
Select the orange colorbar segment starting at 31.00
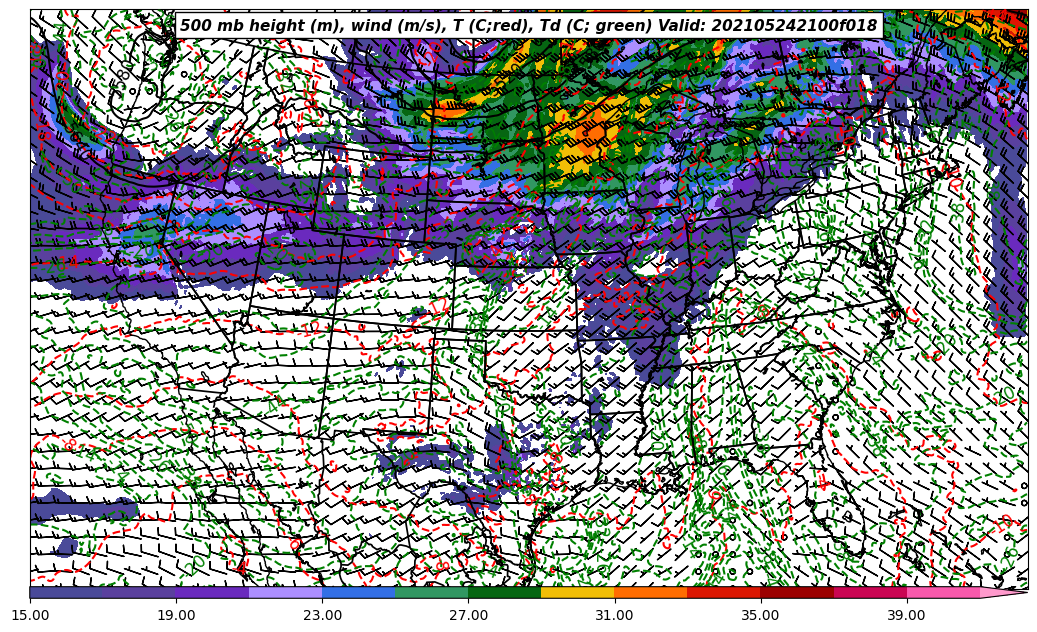point(651,592)
